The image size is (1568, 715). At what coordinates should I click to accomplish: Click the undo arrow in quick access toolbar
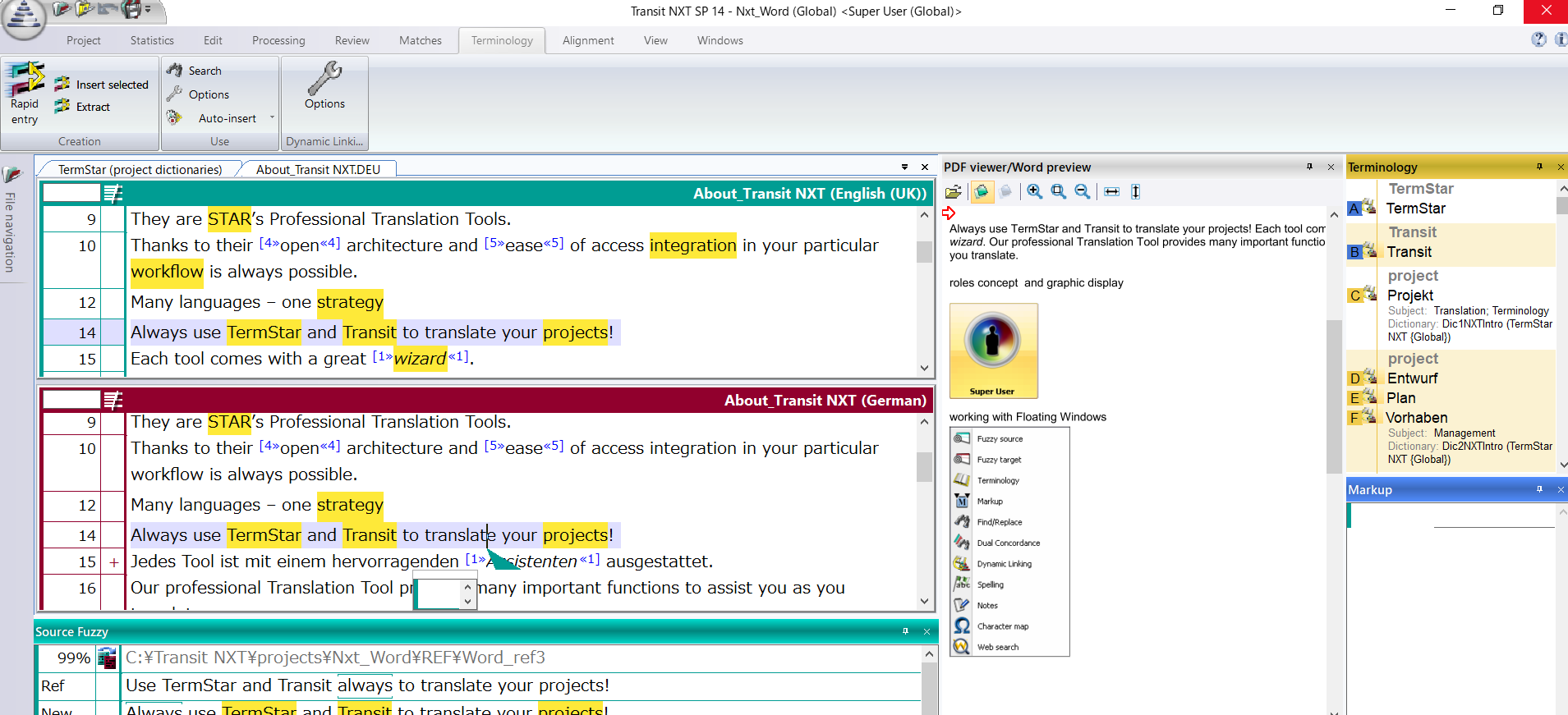click(108, 10)
